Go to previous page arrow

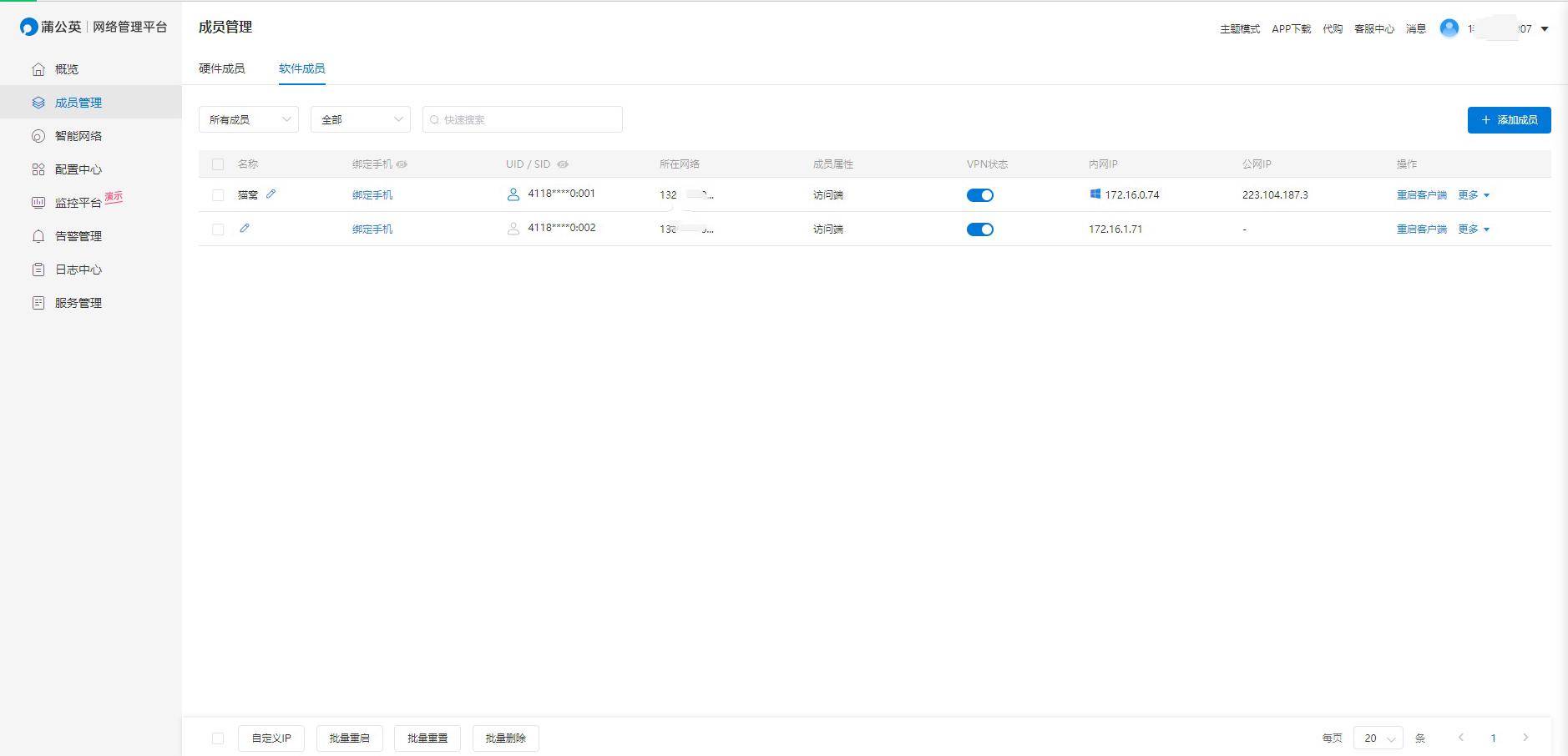1461,738
